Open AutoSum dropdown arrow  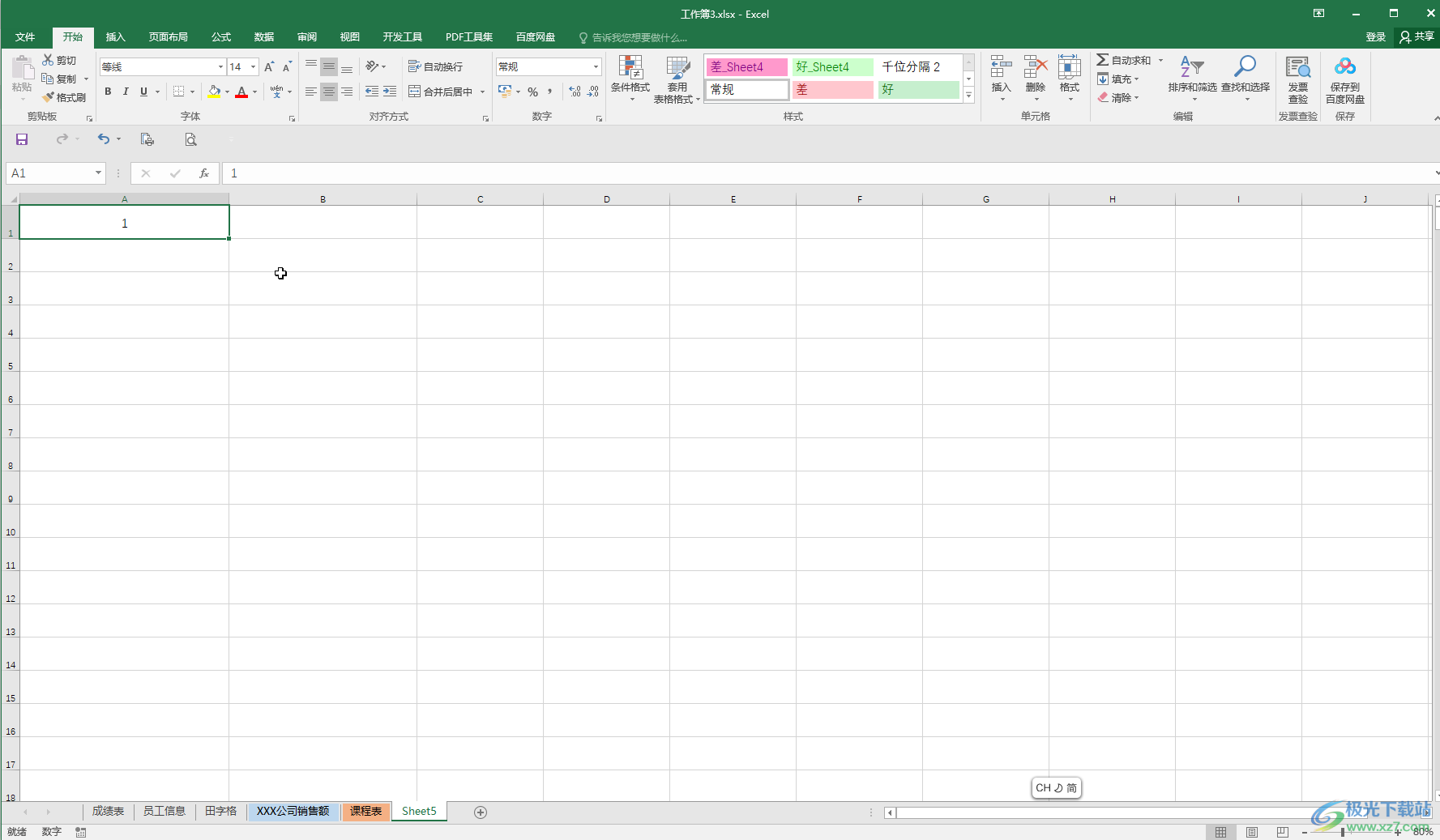tap(1160, 60)
